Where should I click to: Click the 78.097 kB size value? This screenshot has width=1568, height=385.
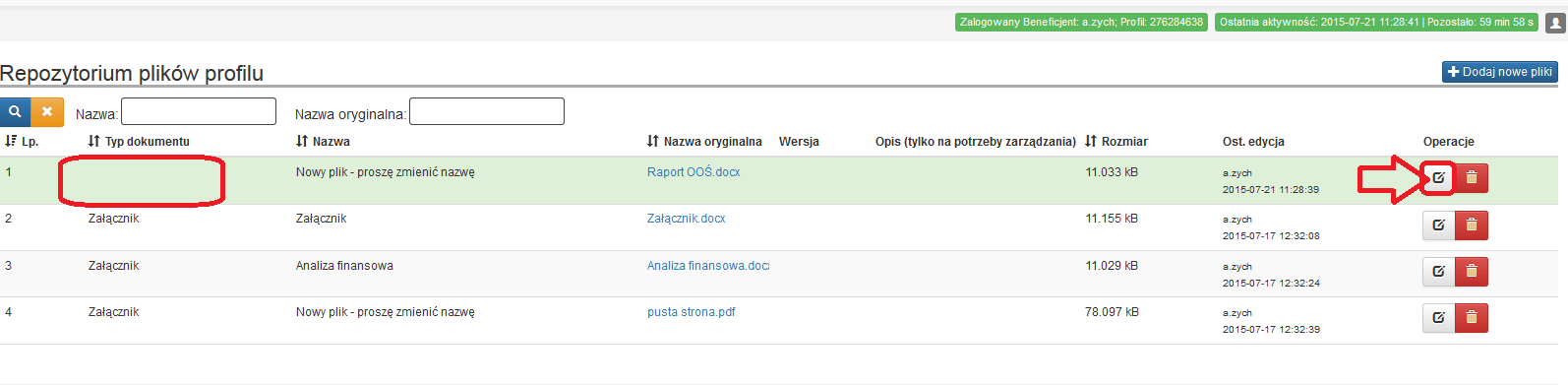(1112, 312)
